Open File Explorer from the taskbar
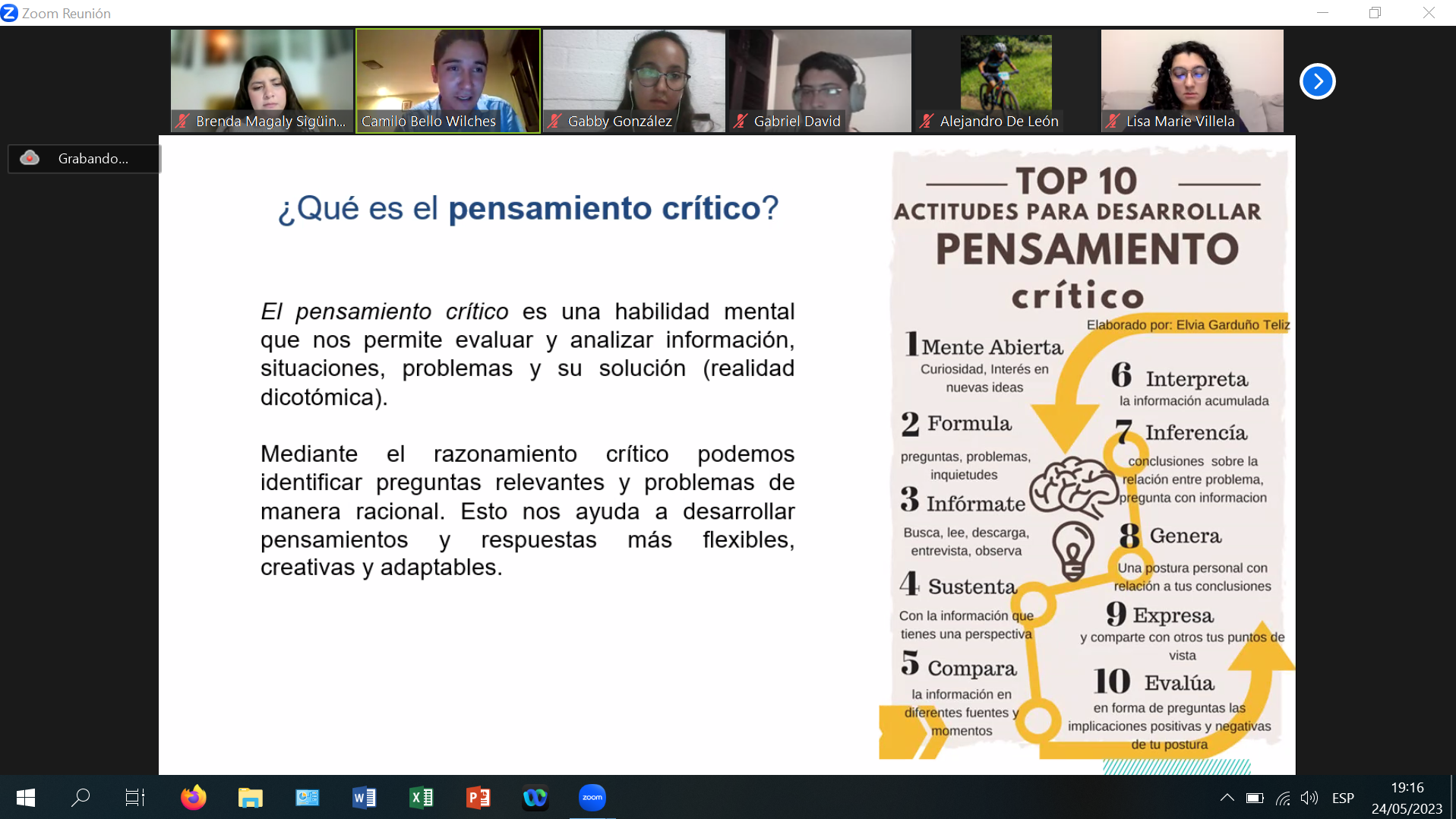The height and width of the screenshot is (819, 1456). pyautogui.click(x=250, y=797)
